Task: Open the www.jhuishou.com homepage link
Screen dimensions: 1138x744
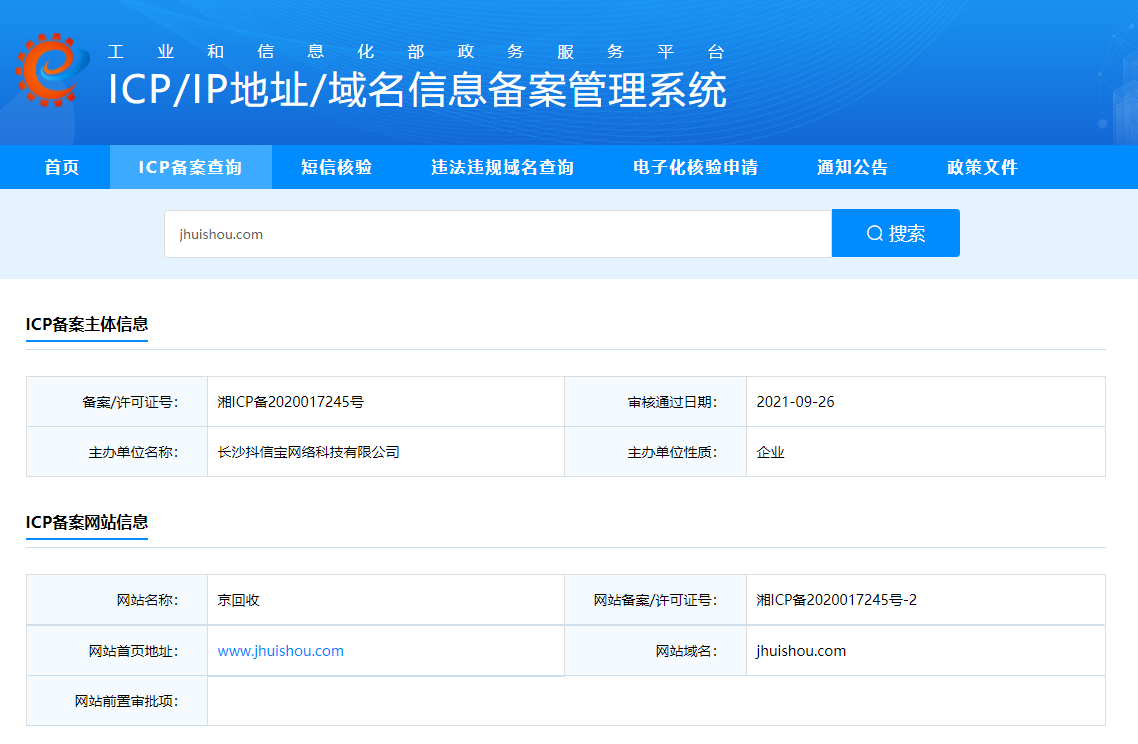Action: click(x=281, y=651)
